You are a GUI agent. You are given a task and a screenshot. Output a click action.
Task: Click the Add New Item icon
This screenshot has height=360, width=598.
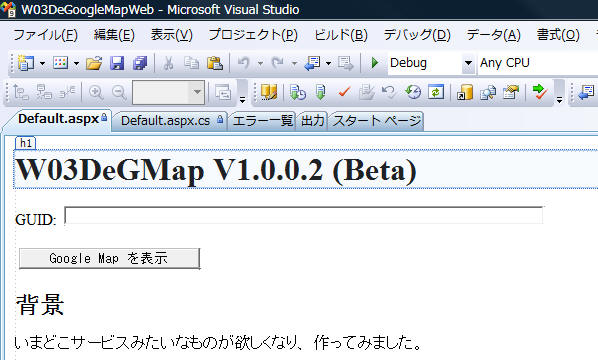coord(60,63)
